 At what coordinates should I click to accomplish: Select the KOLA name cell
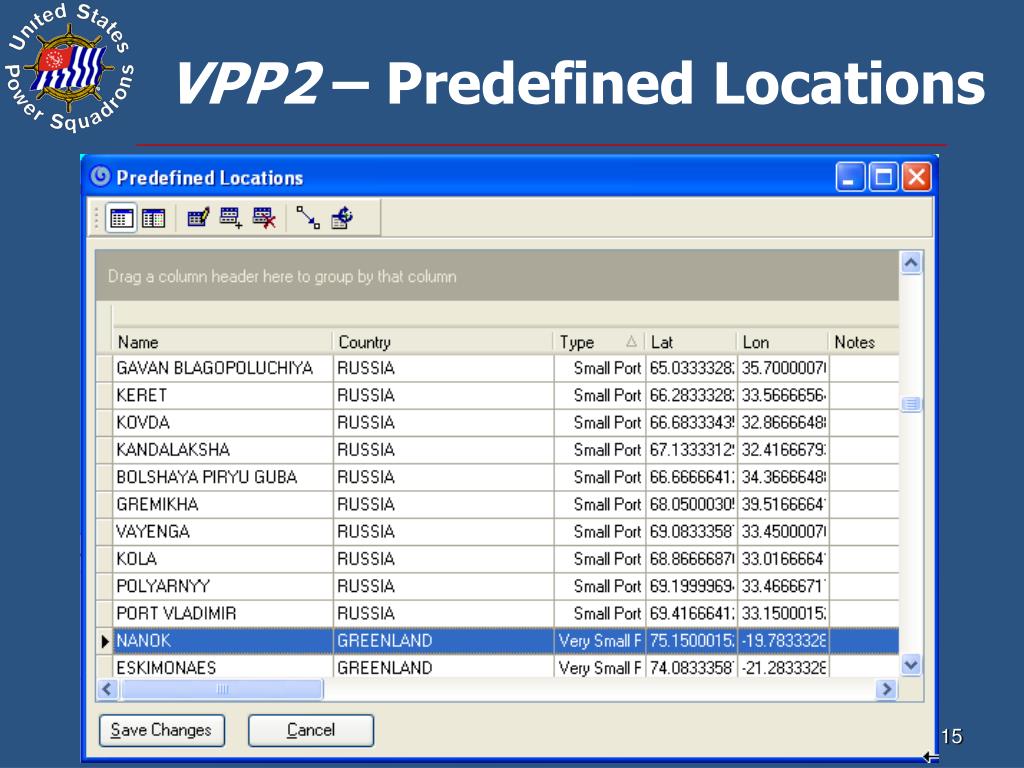pyautogui.click(x=223, y=559)
